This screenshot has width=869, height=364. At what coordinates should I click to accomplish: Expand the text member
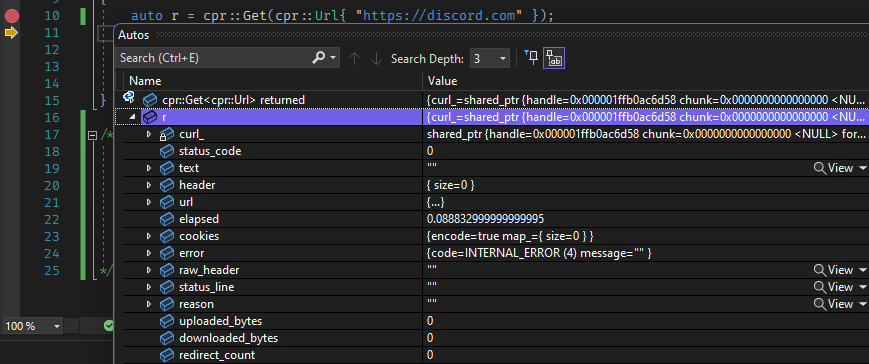149,168
